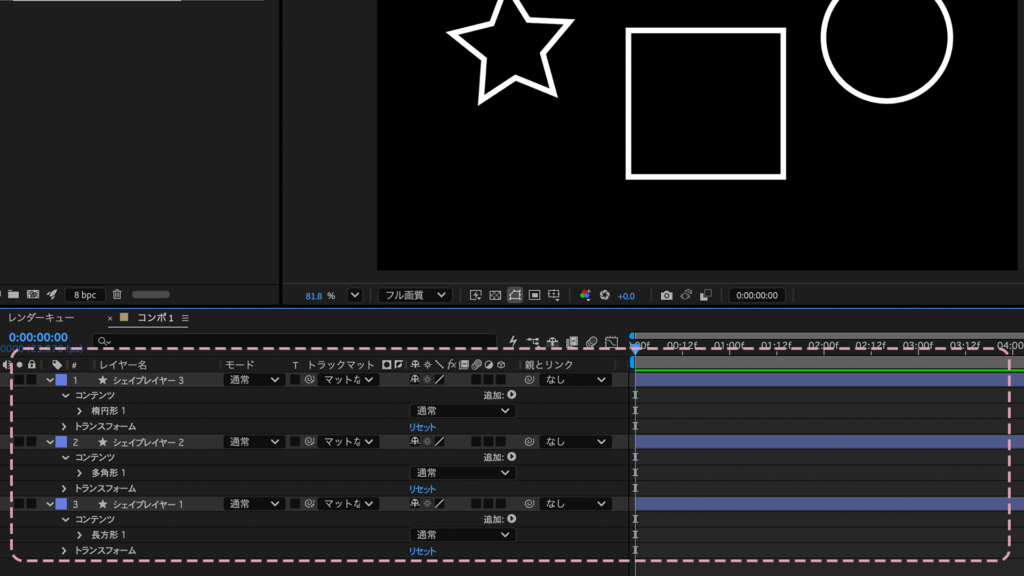Toggle fast previews icon in viewer toolbar
The image size is (1024, 576).
pyautogui.click(x=475, y=295)
